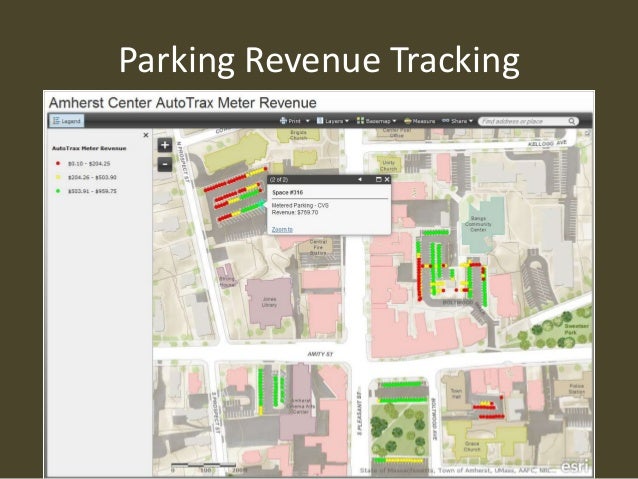
Task: Click Kellogg Ave street label
Action: pyautogui.click(x=547, y=144)
